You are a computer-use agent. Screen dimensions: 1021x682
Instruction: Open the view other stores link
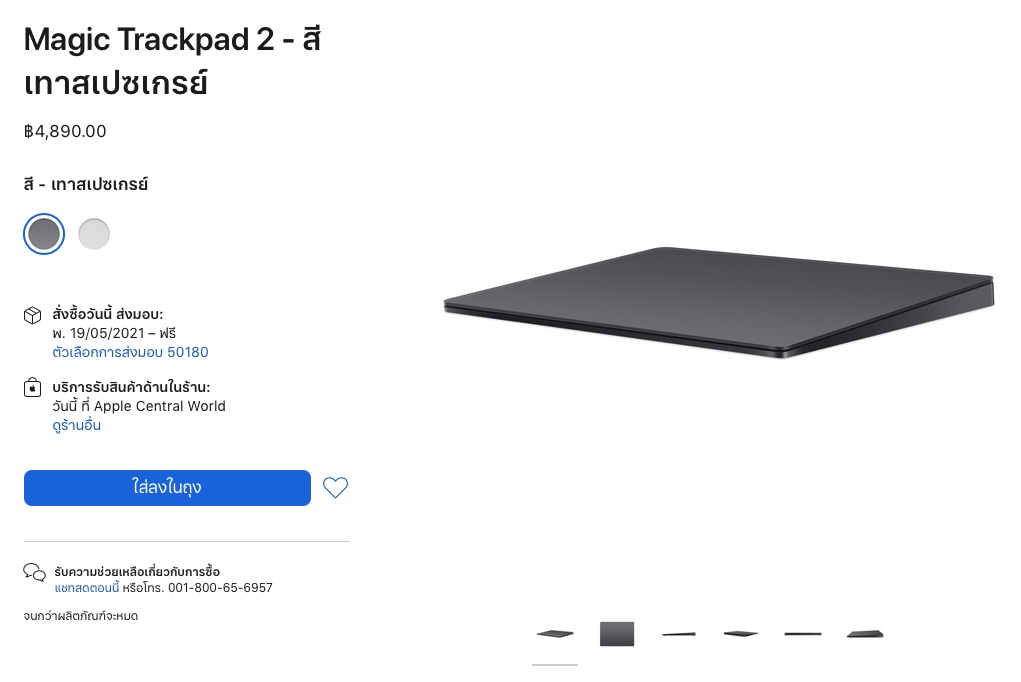click(76, 425)
